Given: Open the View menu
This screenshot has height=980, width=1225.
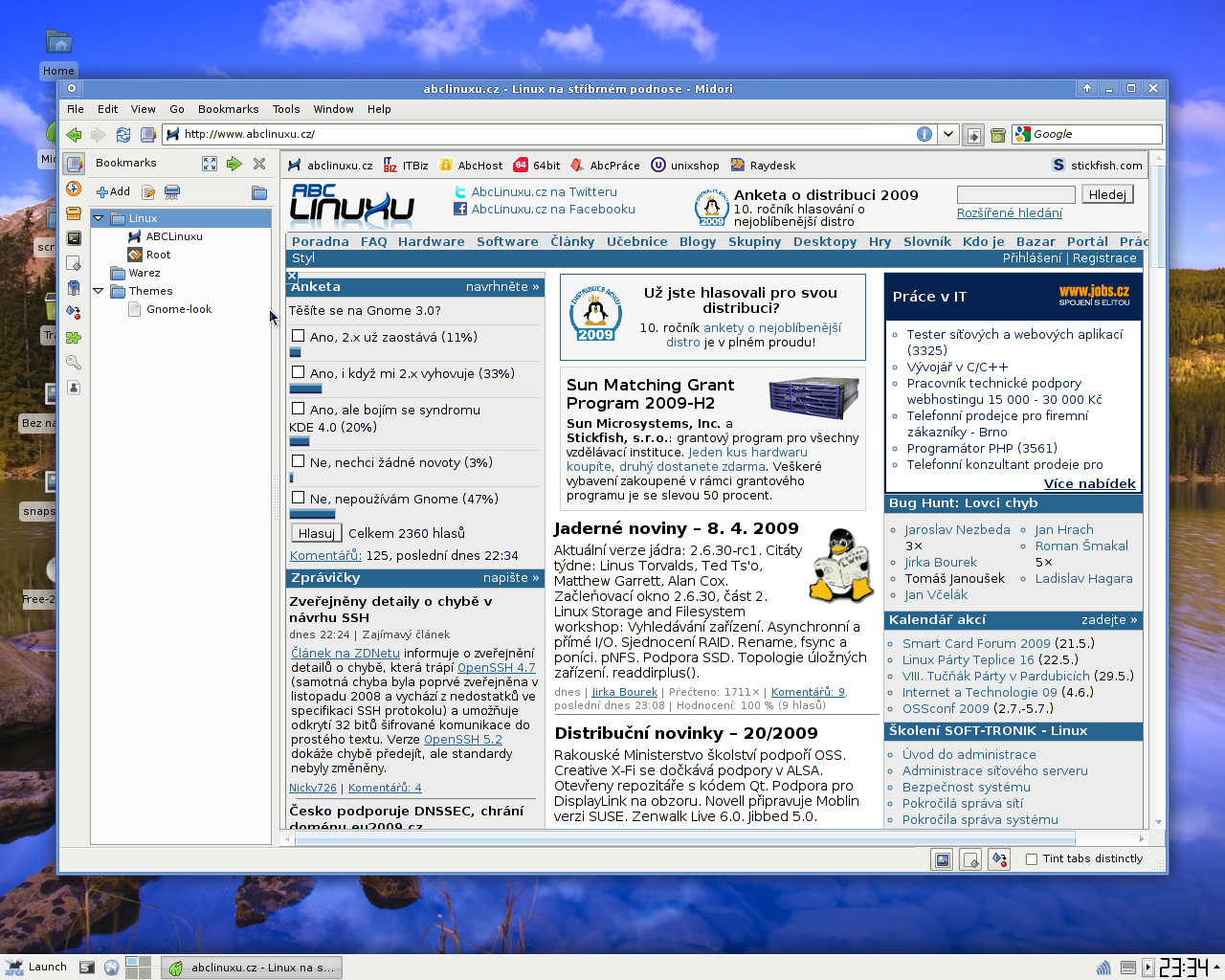Looking at the screenshot, I should [144, 109].
